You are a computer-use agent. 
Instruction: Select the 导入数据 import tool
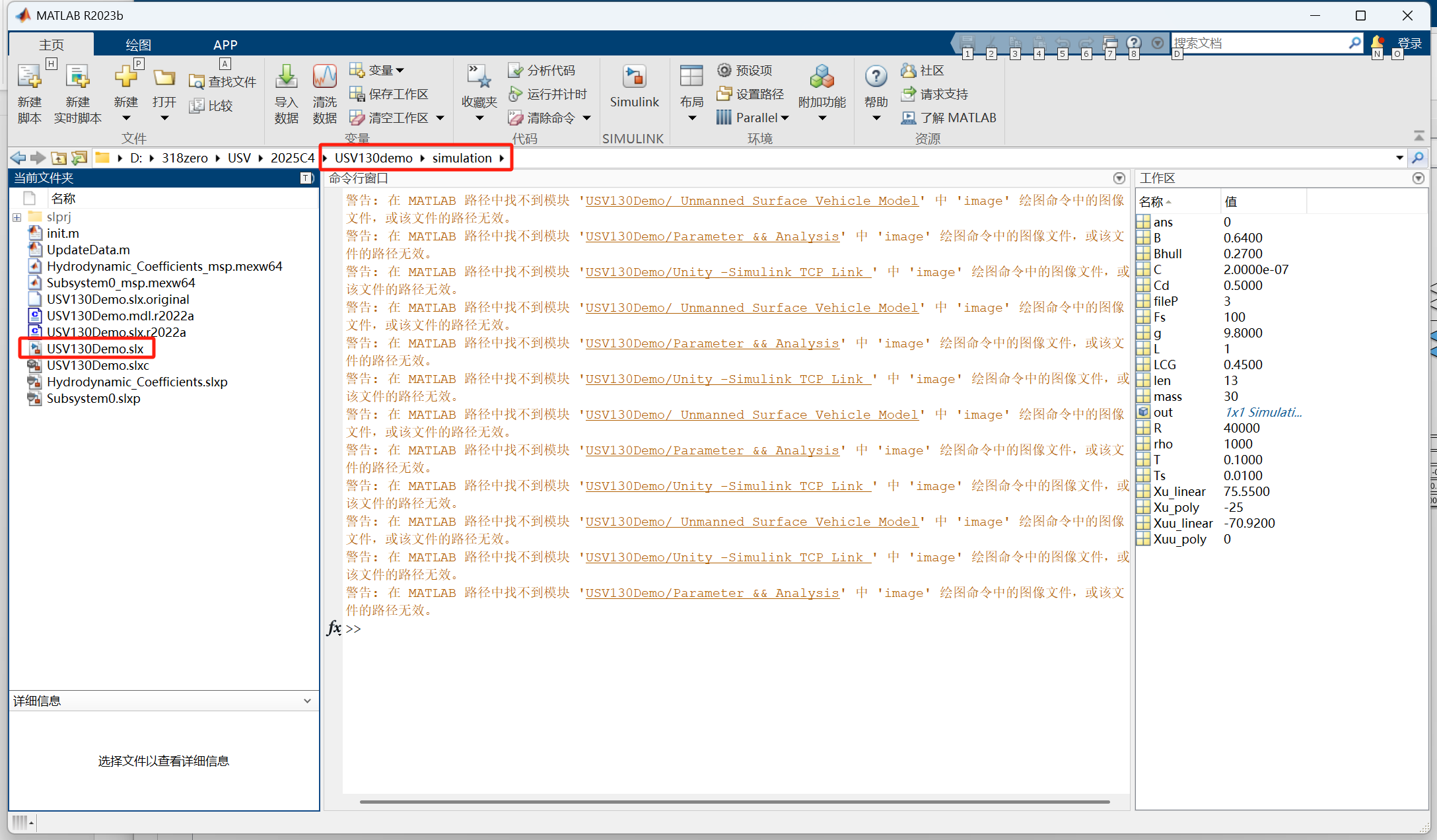point(286,92)
